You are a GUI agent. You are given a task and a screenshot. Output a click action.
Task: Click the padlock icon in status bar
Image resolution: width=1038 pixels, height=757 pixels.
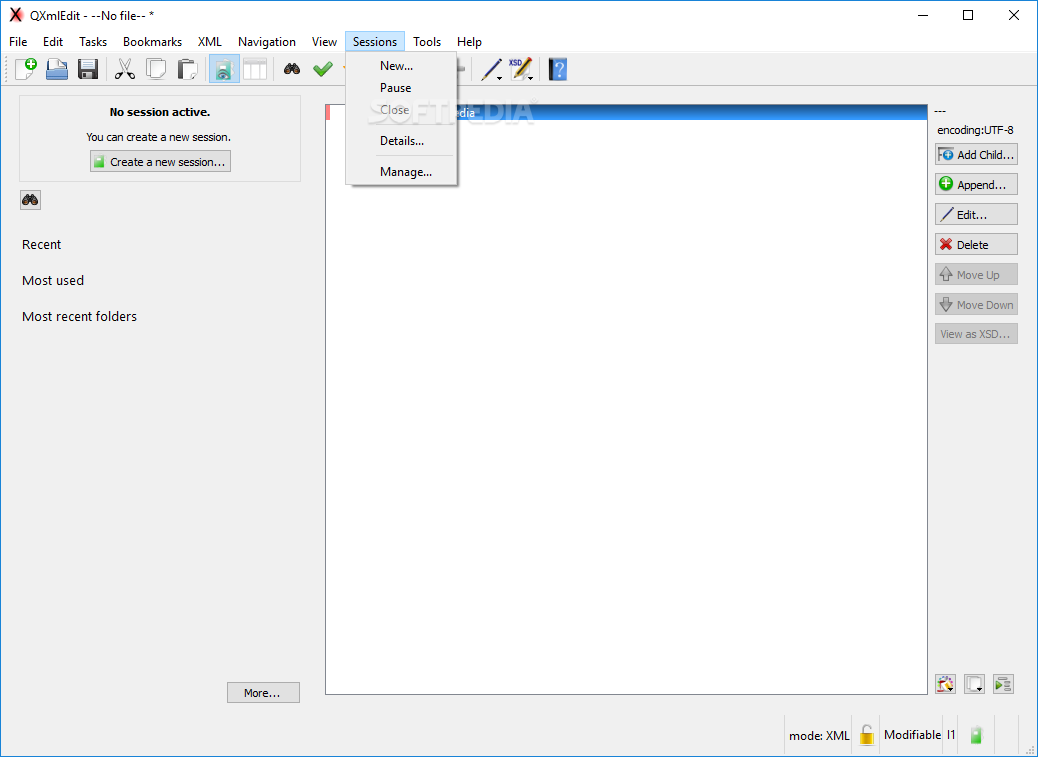click(x=867, y=735)
